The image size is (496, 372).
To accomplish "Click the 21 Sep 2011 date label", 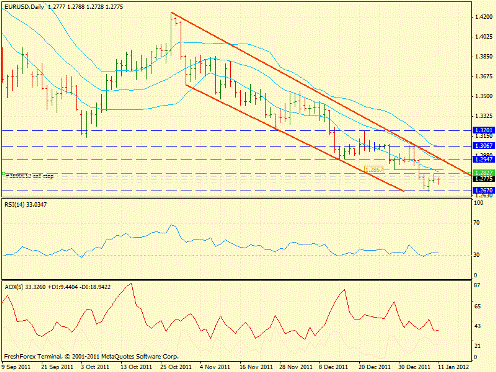I will (57, 367).
